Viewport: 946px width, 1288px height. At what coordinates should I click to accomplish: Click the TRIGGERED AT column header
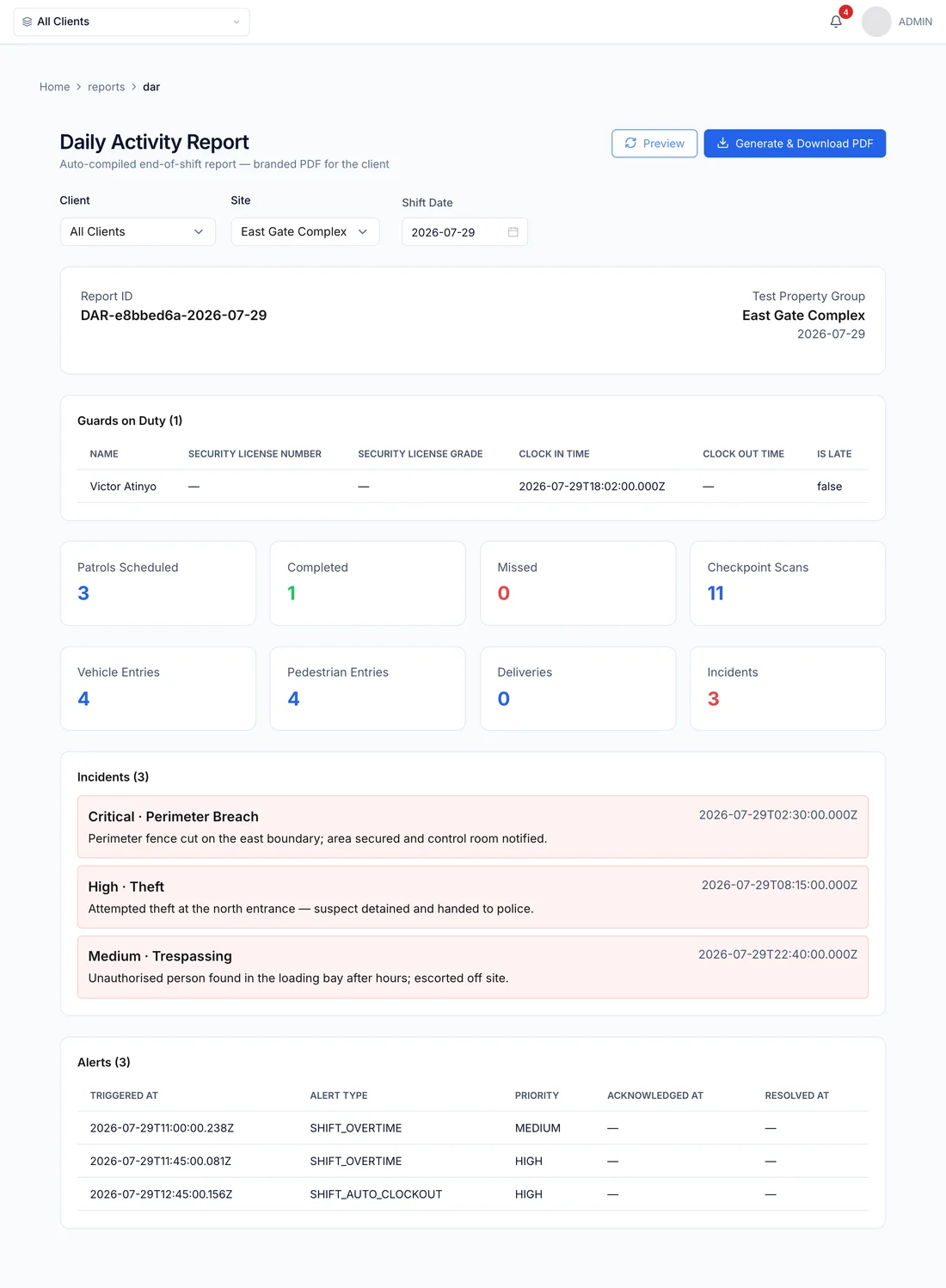pos(124,1095)
